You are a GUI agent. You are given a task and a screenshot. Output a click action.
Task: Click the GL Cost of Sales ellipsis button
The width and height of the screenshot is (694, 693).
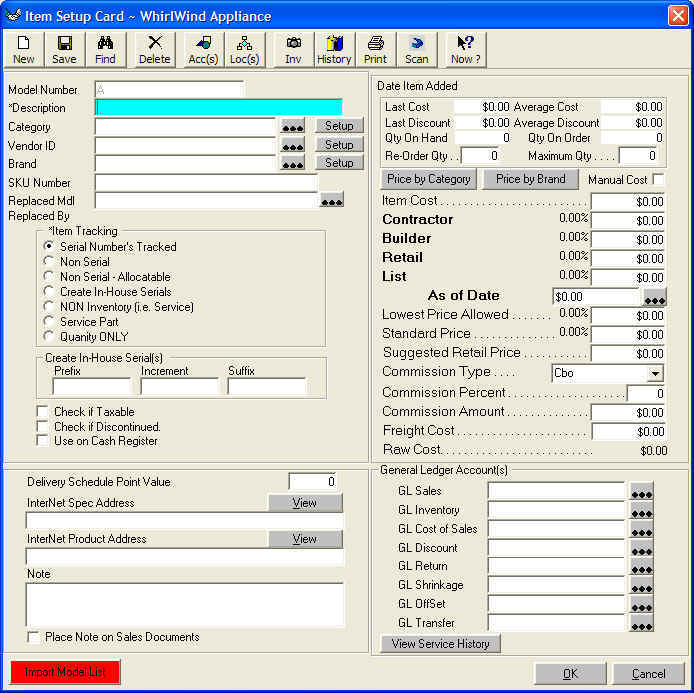641,530
